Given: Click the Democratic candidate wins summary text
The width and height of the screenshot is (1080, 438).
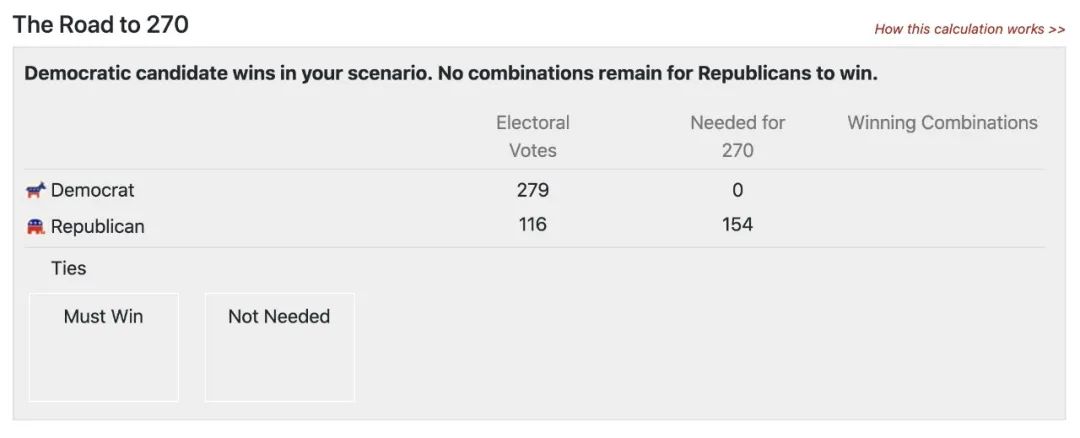Looking at the screenshot, I should tap(451, 73).
